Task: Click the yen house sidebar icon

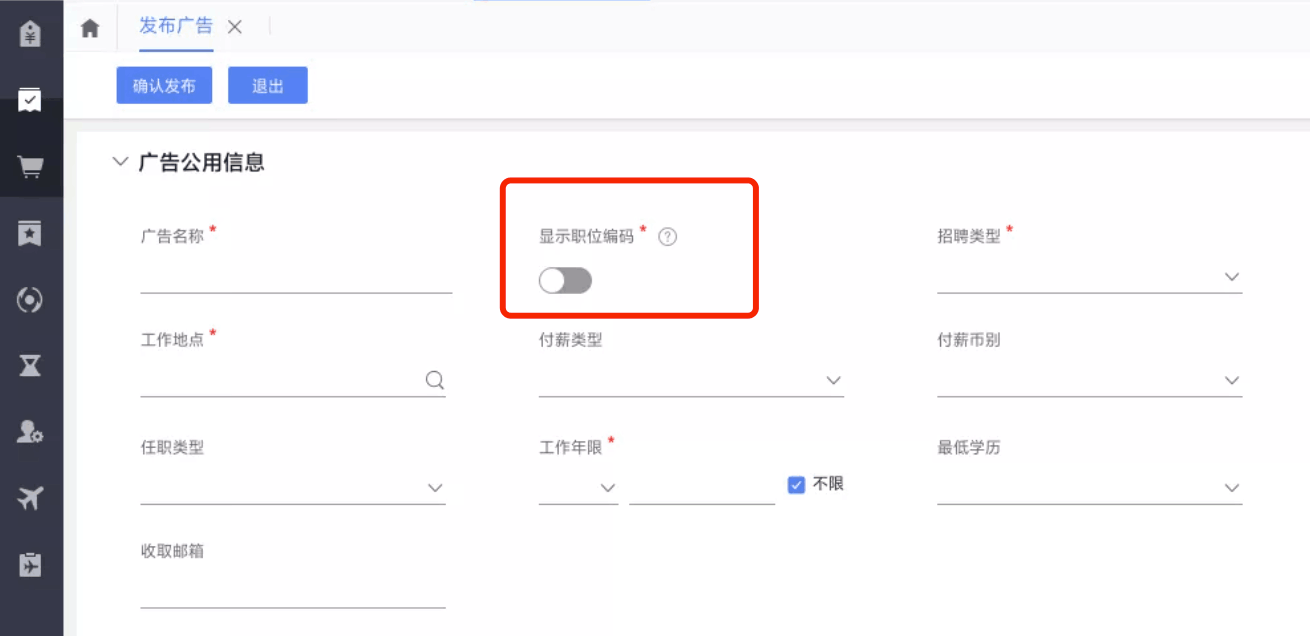Action: click(30, 33)
